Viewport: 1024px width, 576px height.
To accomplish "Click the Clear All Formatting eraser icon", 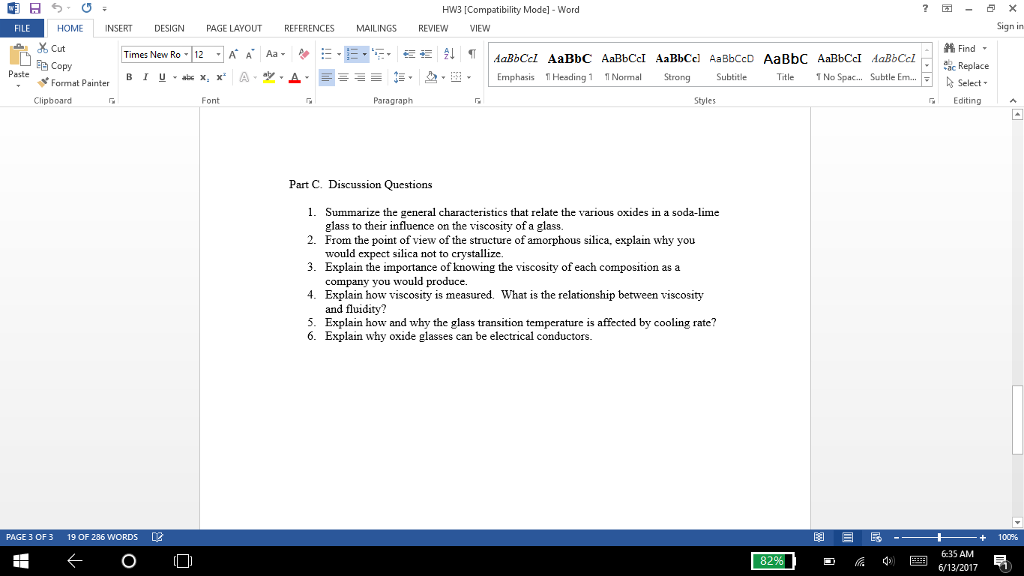I will coord(304,54).
